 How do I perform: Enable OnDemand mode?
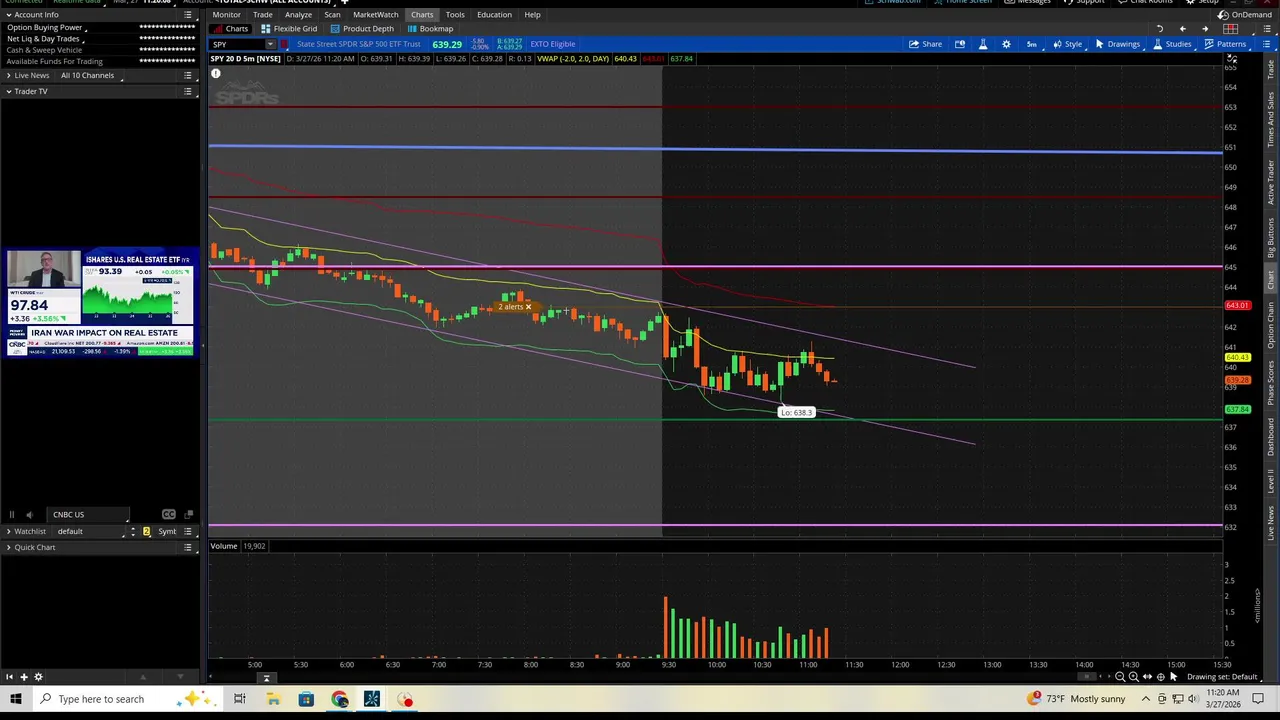point(1245,15)
